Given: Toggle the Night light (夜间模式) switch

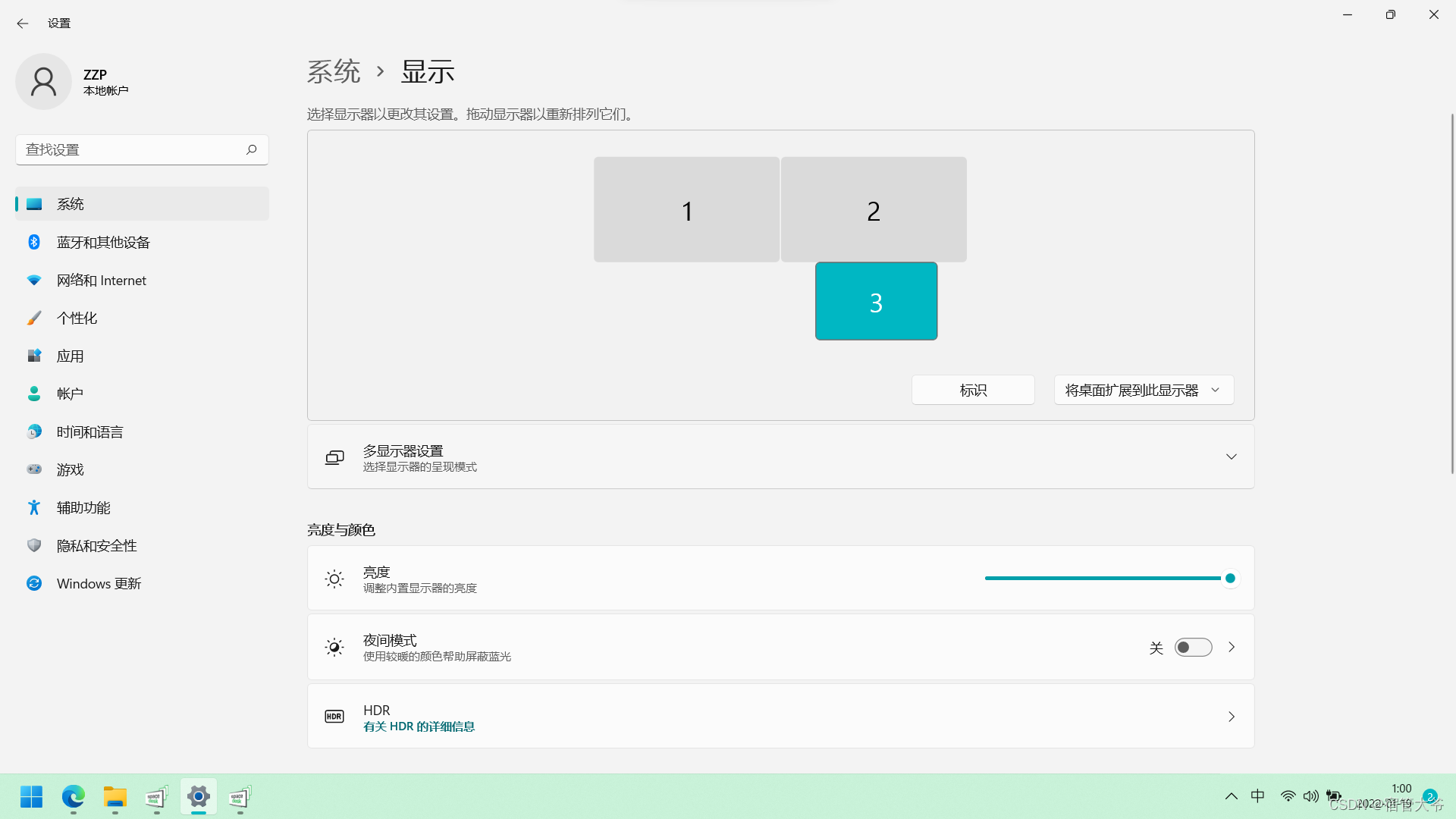Looking at the screenshot, I should [1193, 647].
